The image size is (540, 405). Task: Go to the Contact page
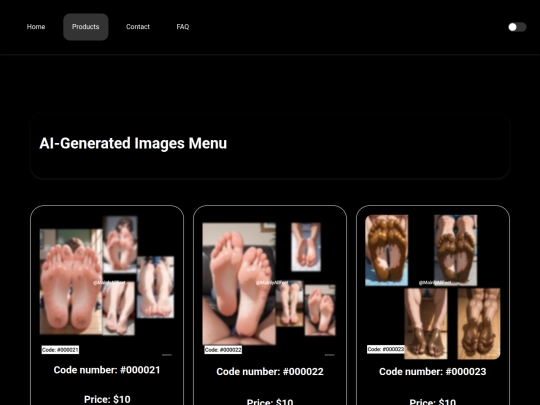point(138,27)
